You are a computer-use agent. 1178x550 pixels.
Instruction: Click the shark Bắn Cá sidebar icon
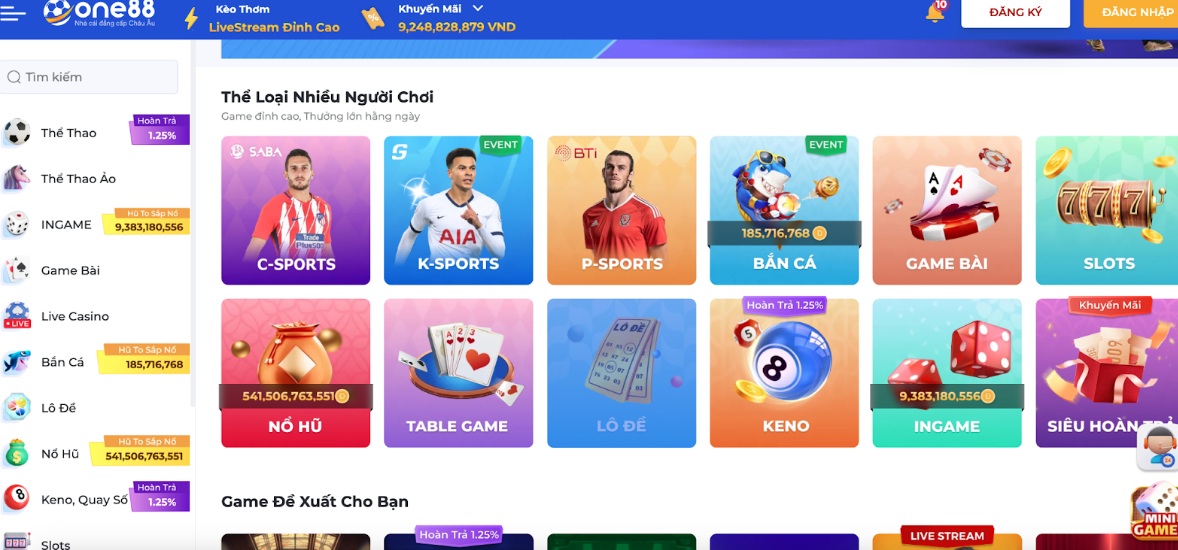(x=17, y=361)
